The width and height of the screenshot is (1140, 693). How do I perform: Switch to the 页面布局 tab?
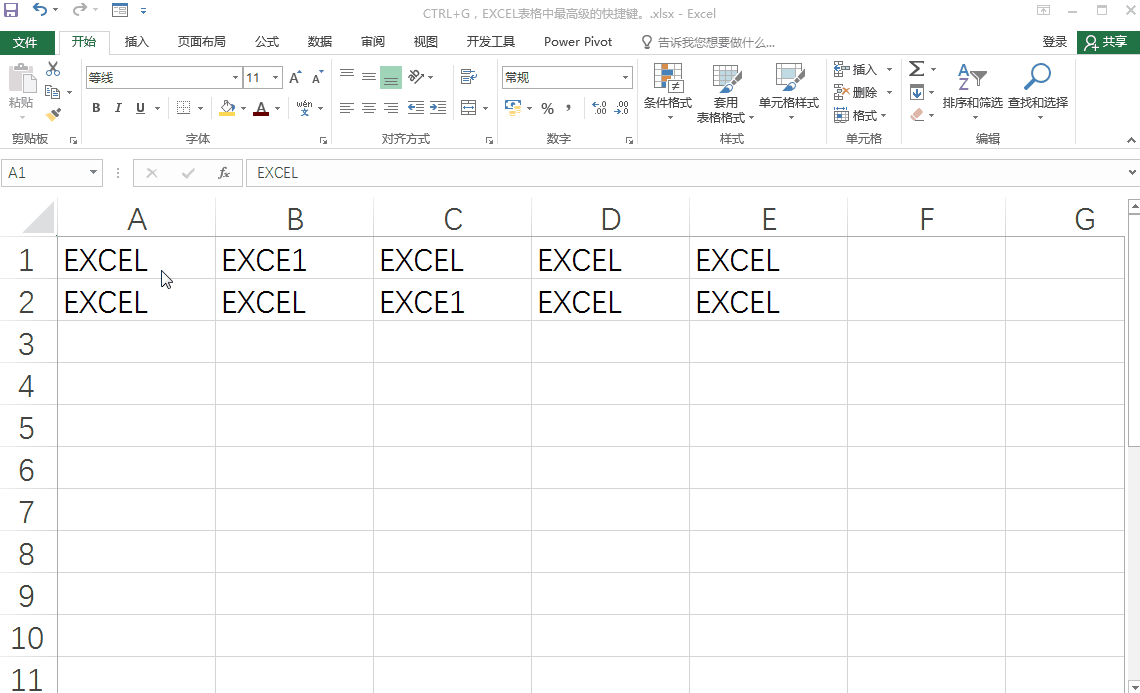[x=201, y=42]
